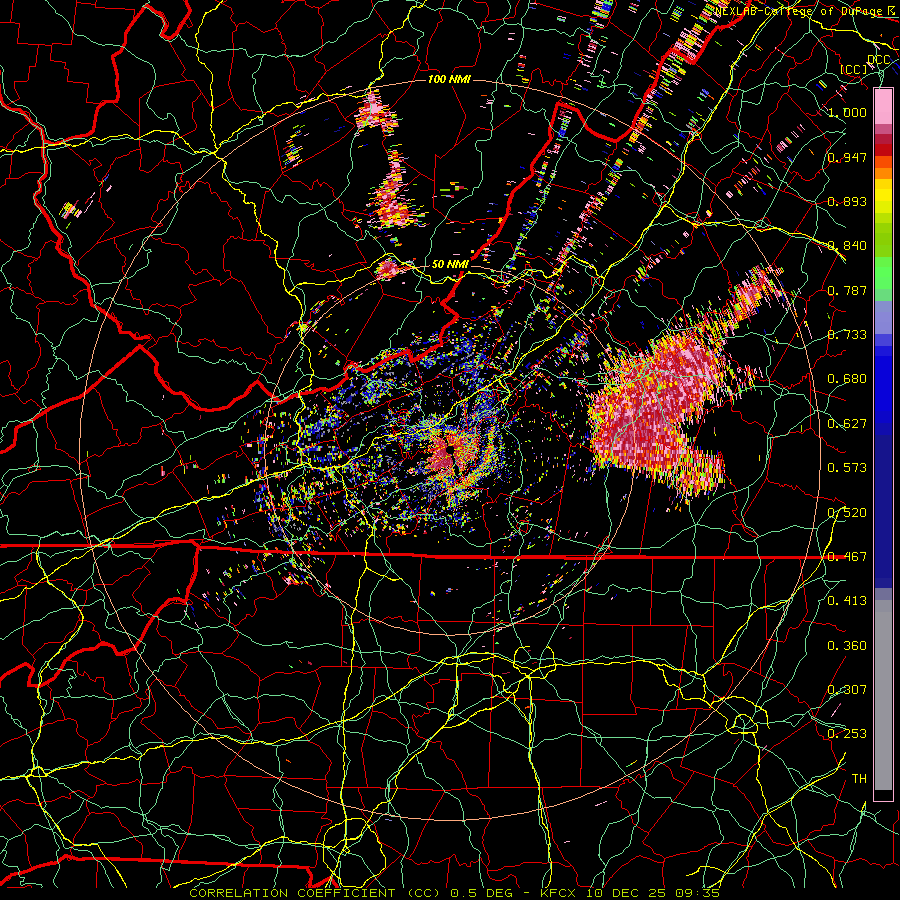The image size is (900, 900).
Task: Click the 50 NMI range ring label
Action: [x=450, y=265]
